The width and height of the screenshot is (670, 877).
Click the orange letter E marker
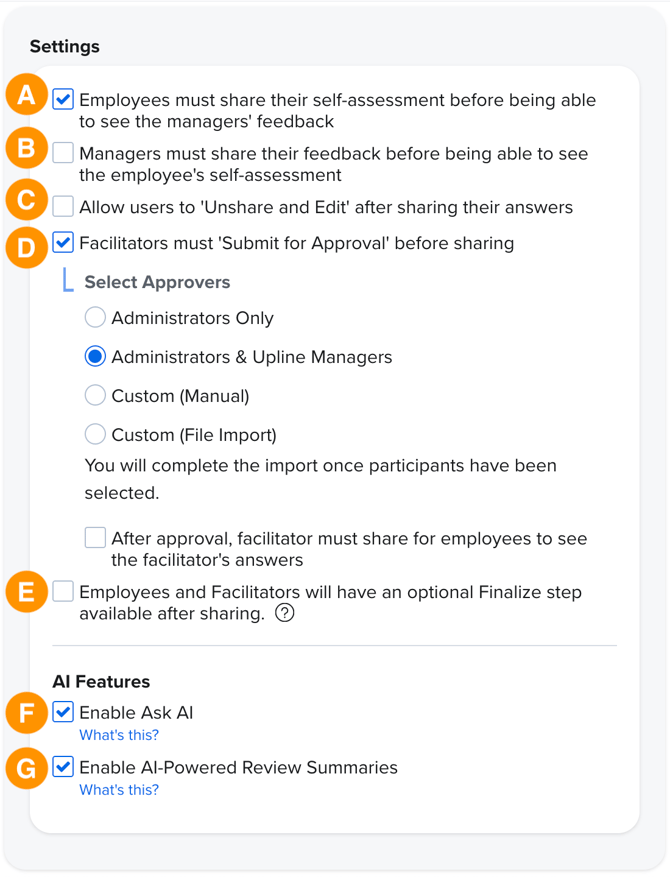click(27, 592)
